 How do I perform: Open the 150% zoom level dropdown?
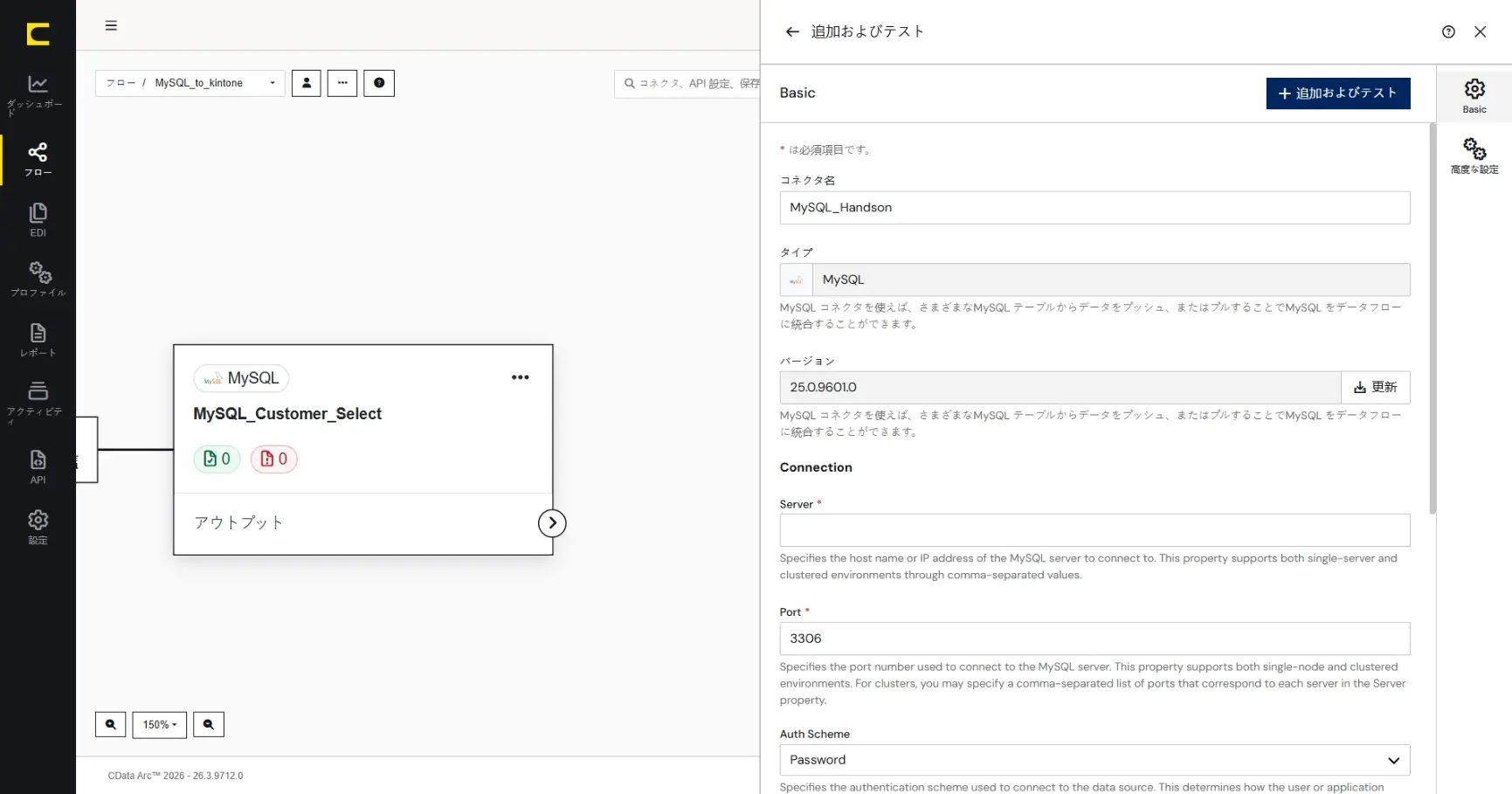click(x=160, y=724)
